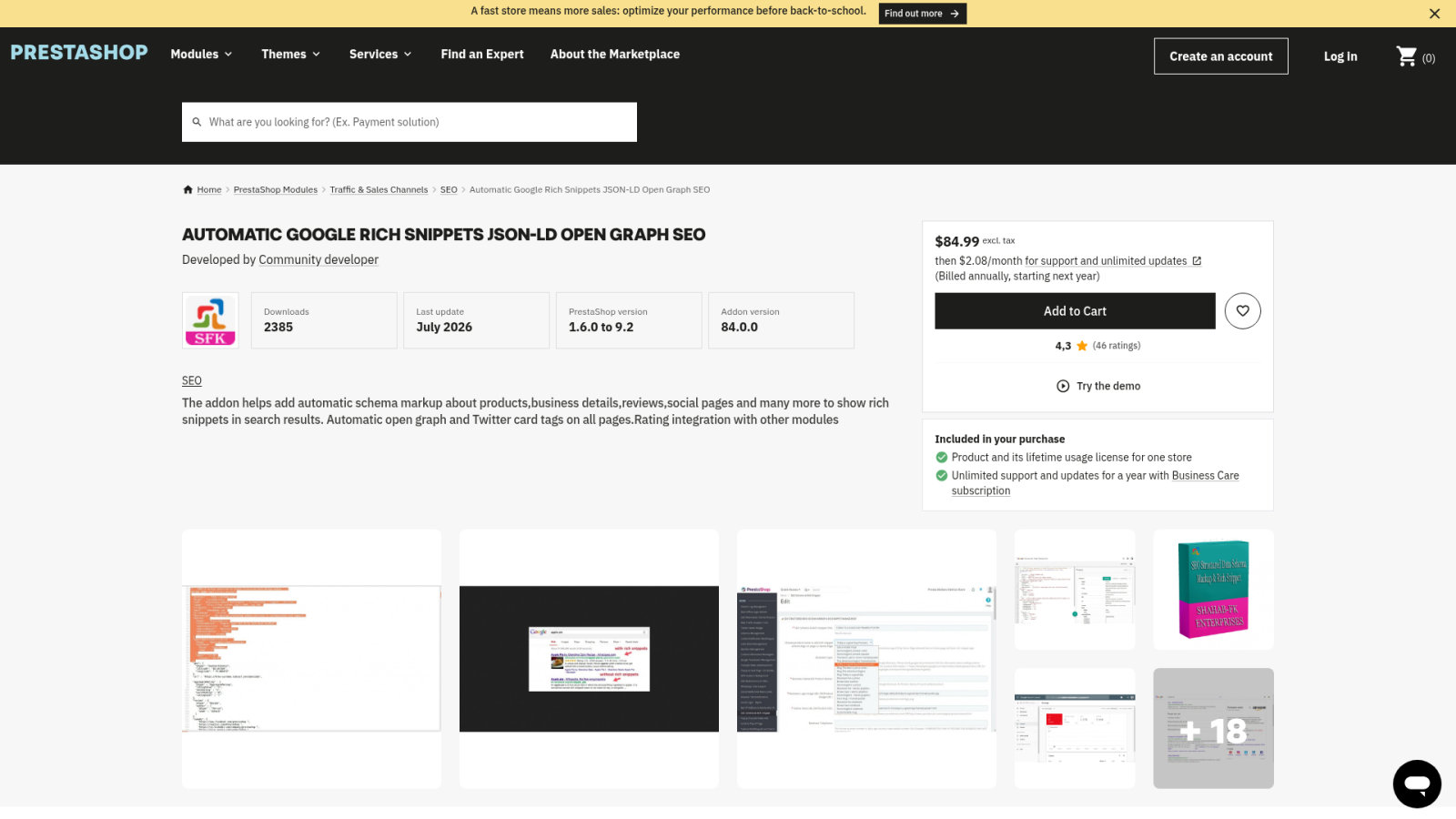Expand the Themes dropdown menu
The width and height of the screenshot is (1456, 819).
coord(291,55)
